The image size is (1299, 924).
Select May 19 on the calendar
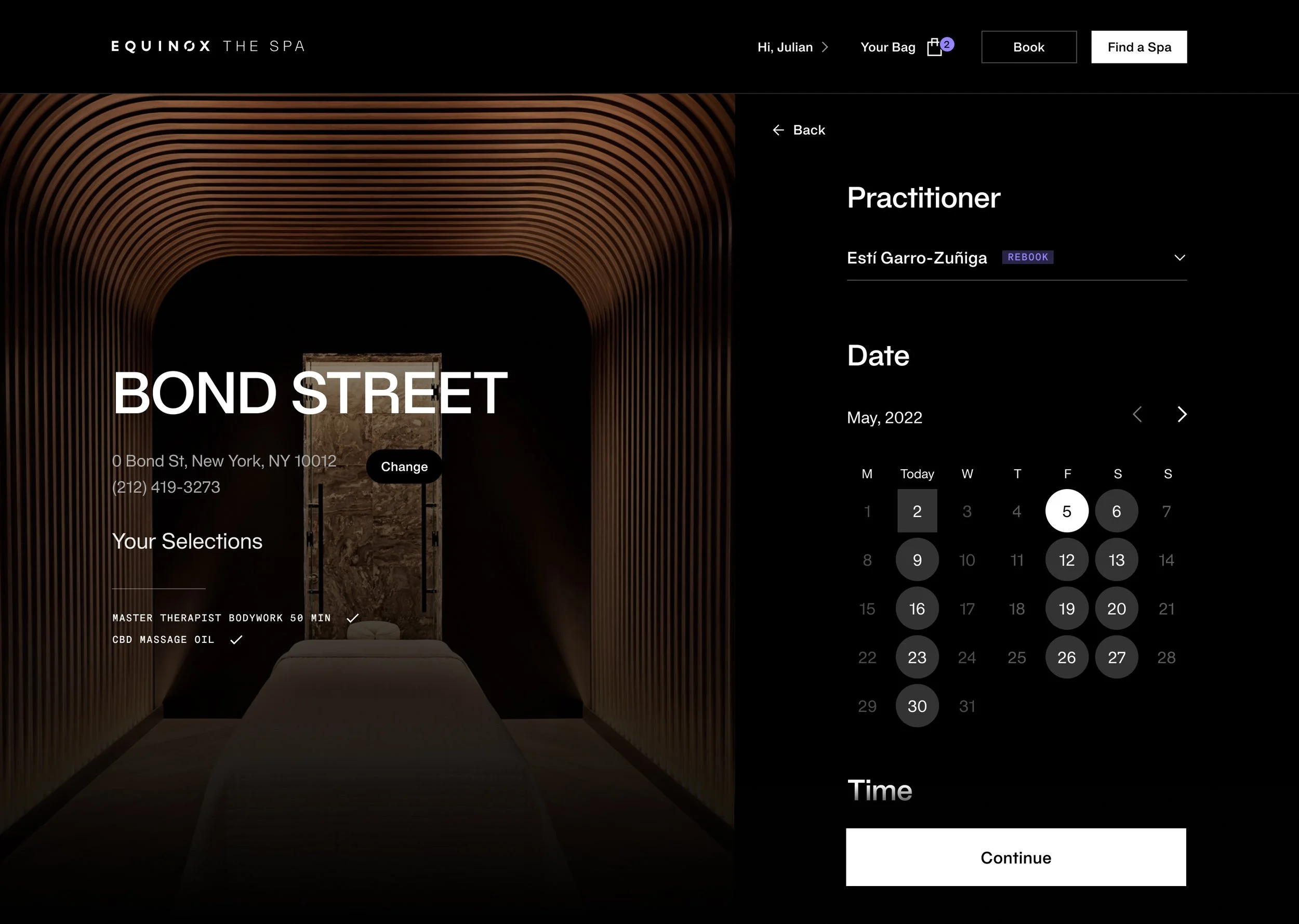1066,609
